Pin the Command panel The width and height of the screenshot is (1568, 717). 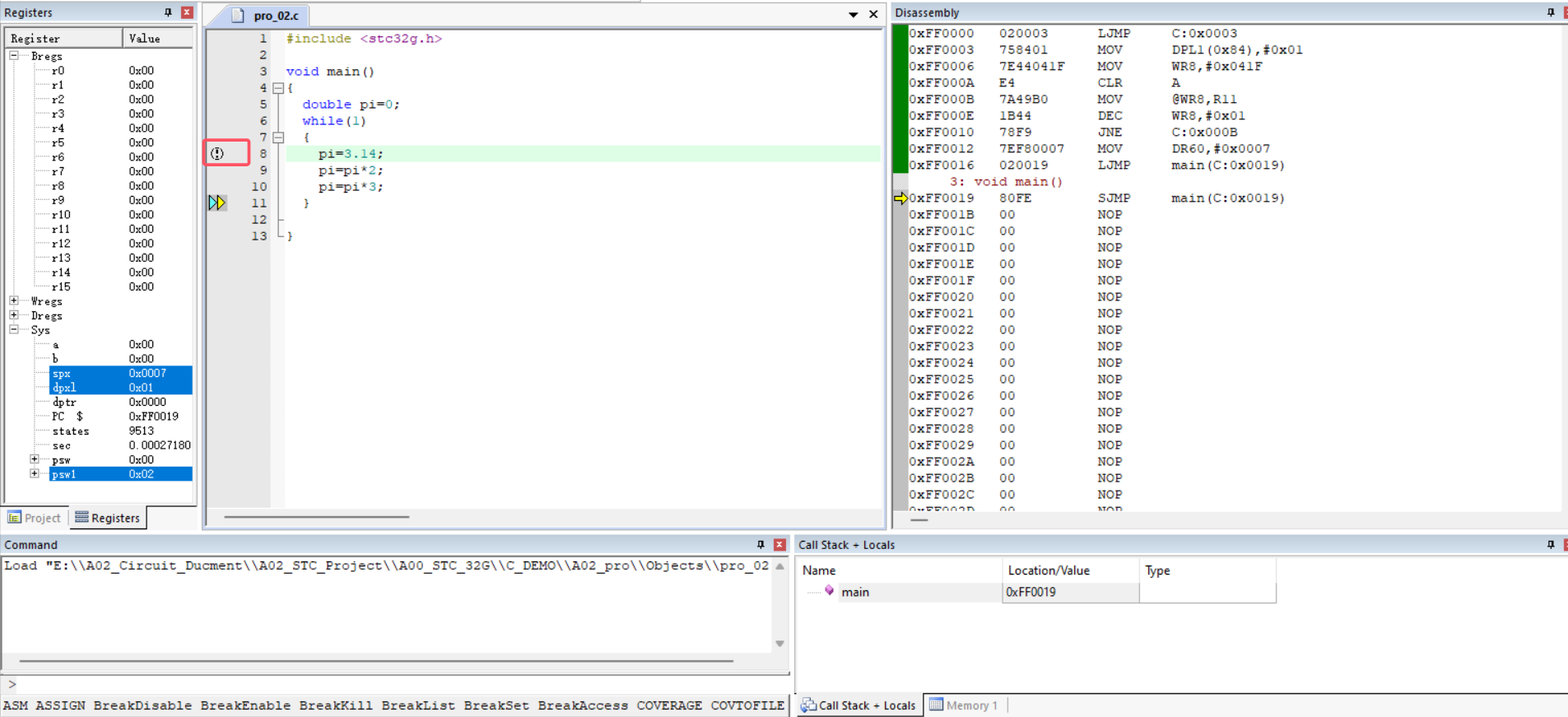[x=761, y=545]
